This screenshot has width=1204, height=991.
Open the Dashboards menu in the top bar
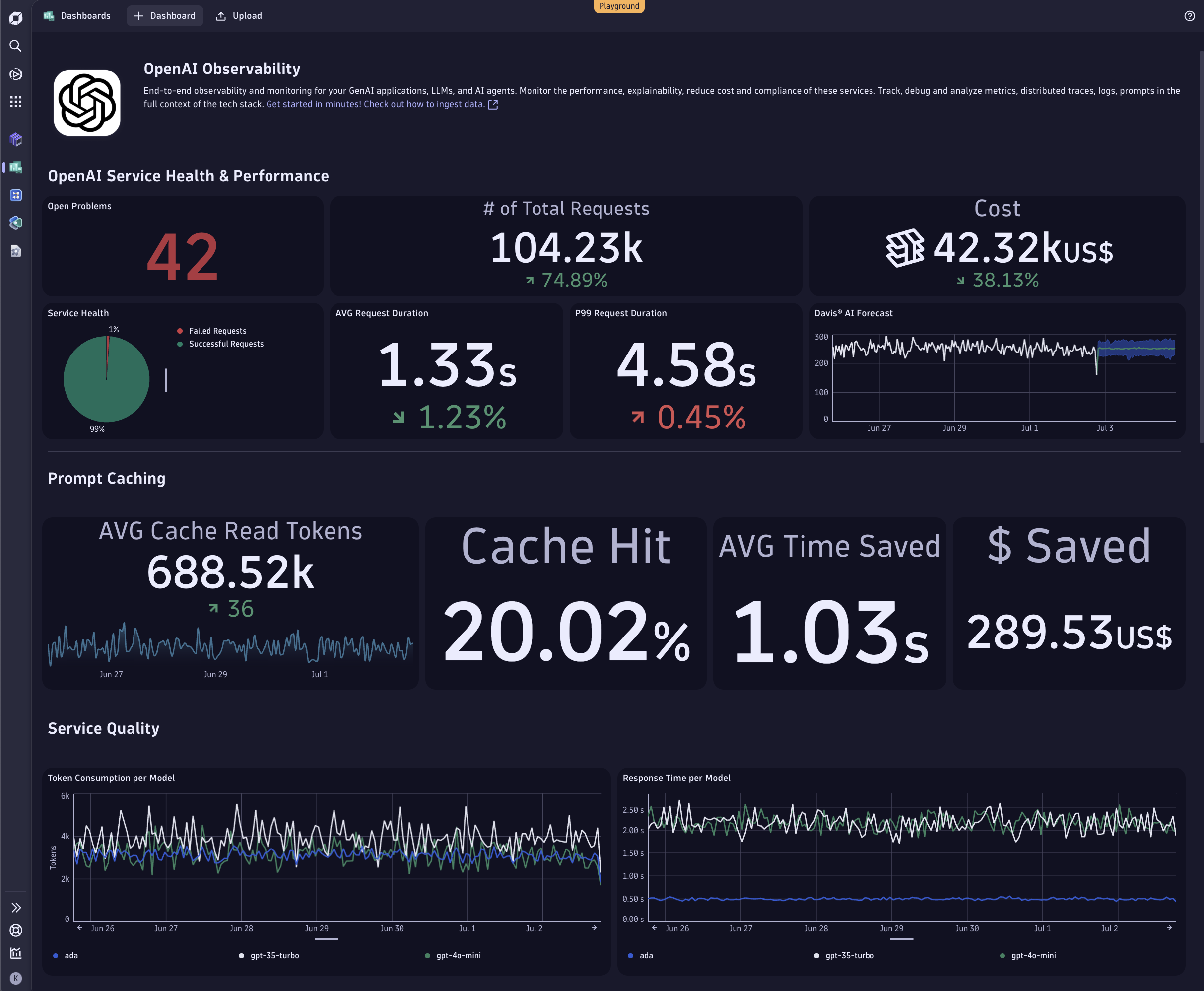pyautogui.click(x=85, y=15)
